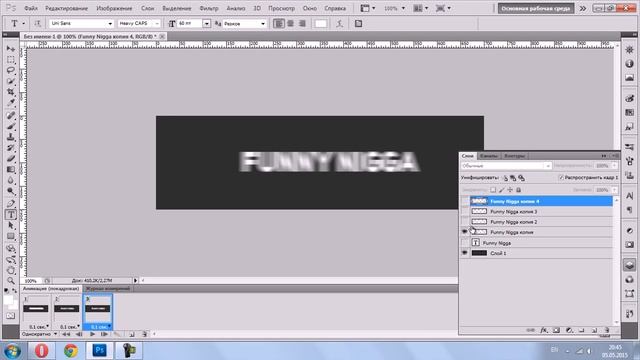Screen dimensions: 640x360
Task: Align text left in options bar
Action: tap(279, 24)
